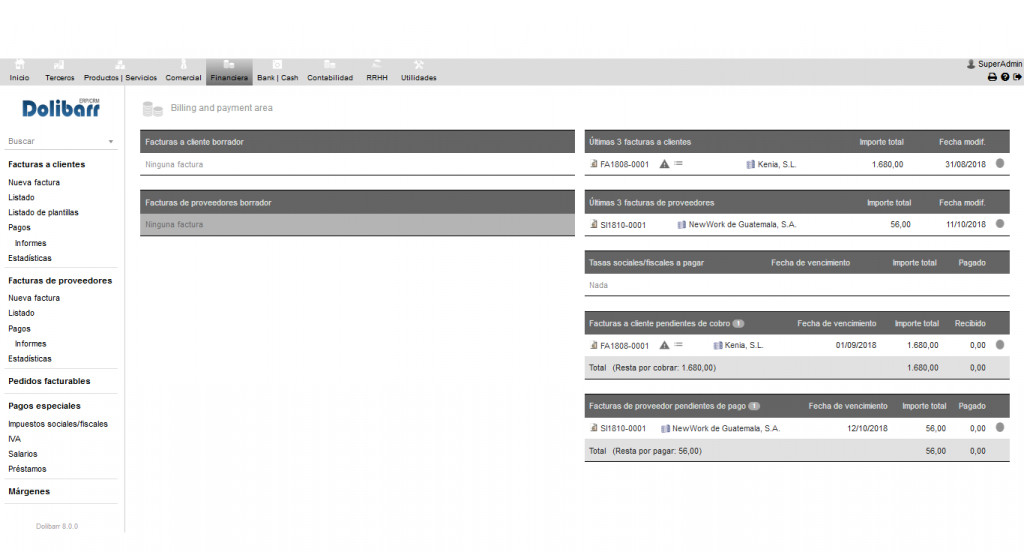Open Informes under Facturas a clientes
The width and height of the screenshot is (1024, 552).
point(31,243)
